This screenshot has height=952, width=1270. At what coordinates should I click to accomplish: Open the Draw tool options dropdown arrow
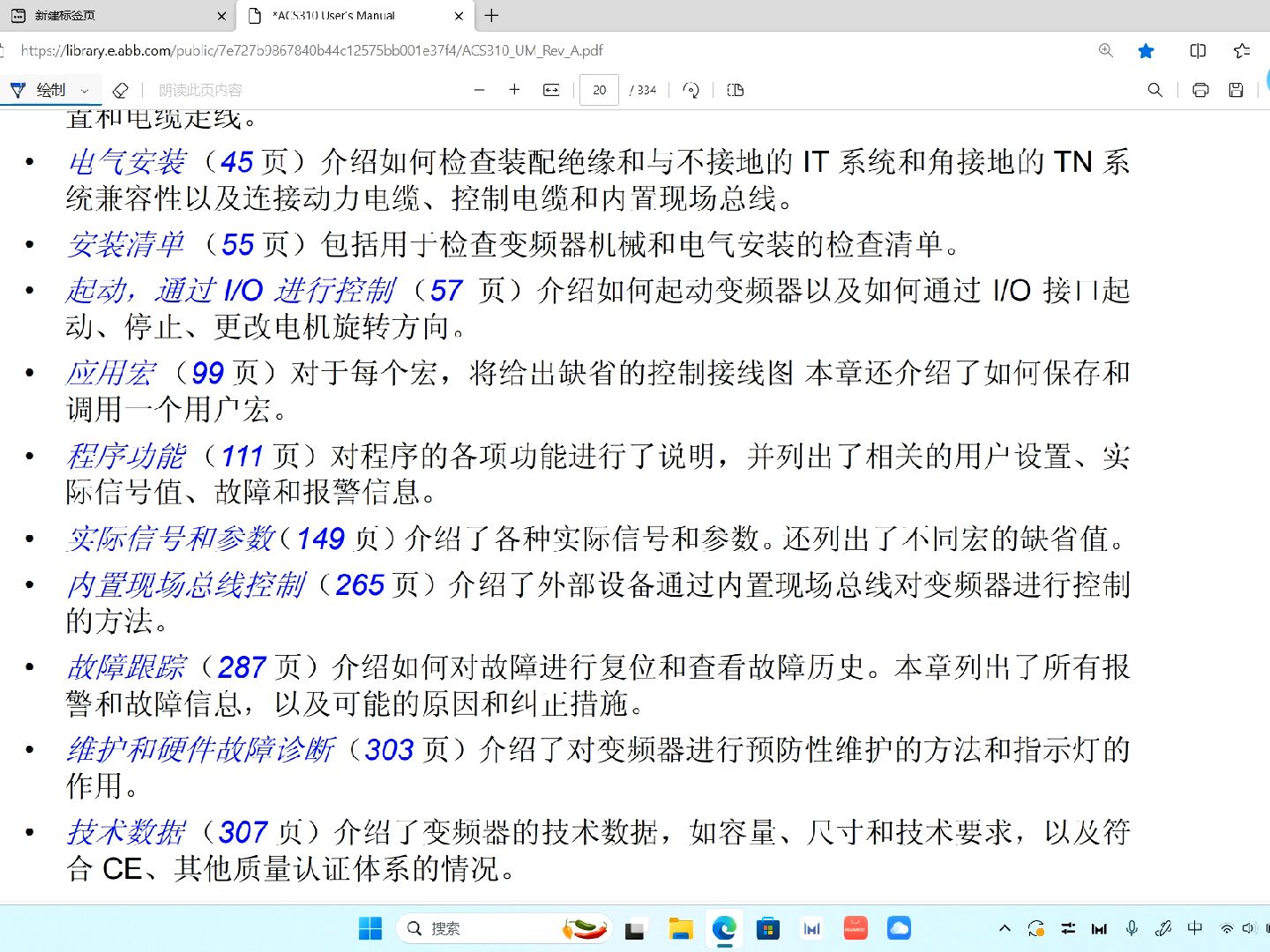85,90
